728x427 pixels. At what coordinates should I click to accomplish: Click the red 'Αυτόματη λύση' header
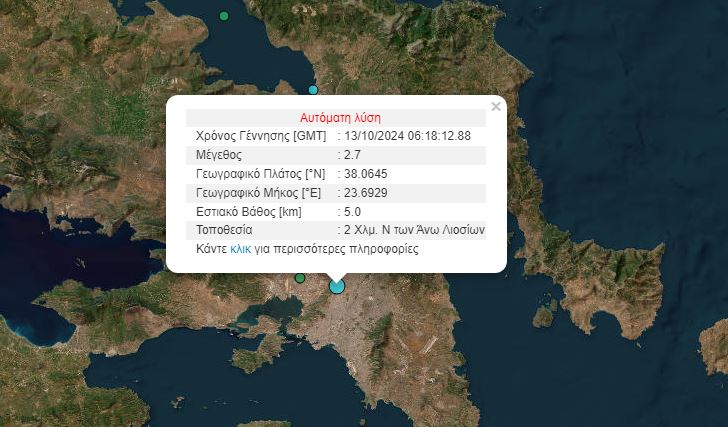pos(340,117)
